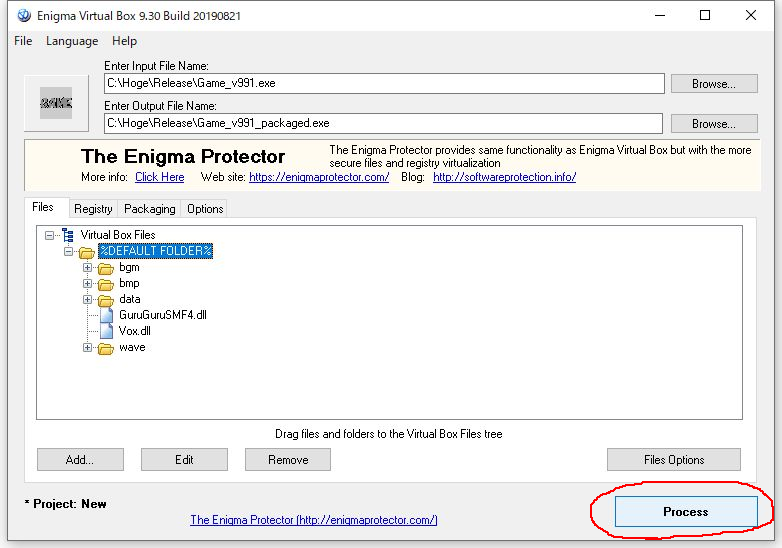Expand the wave folder
Screen dimensions: 782x548
click(x=87, y=348)
